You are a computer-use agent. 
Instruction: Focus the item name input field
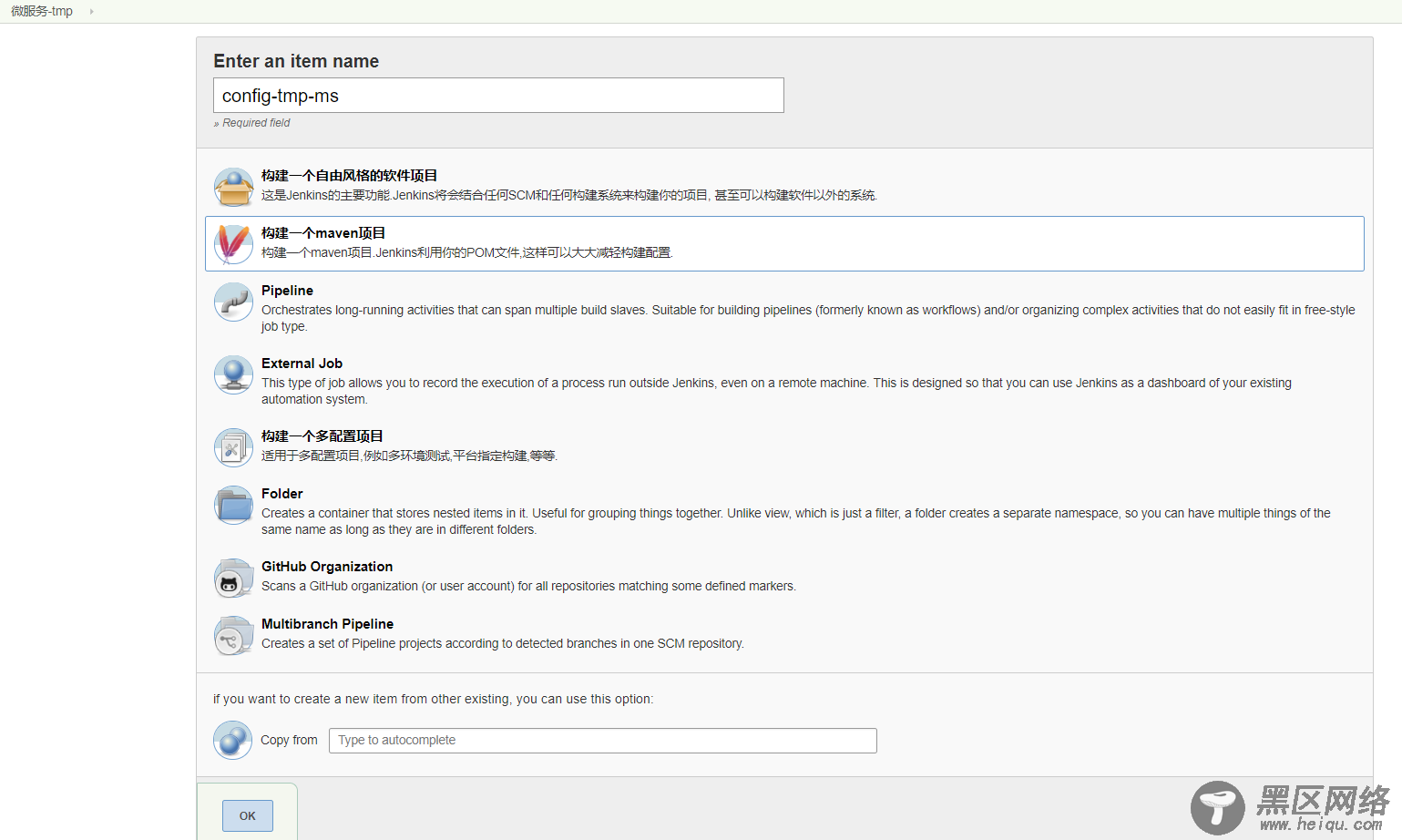498,96
